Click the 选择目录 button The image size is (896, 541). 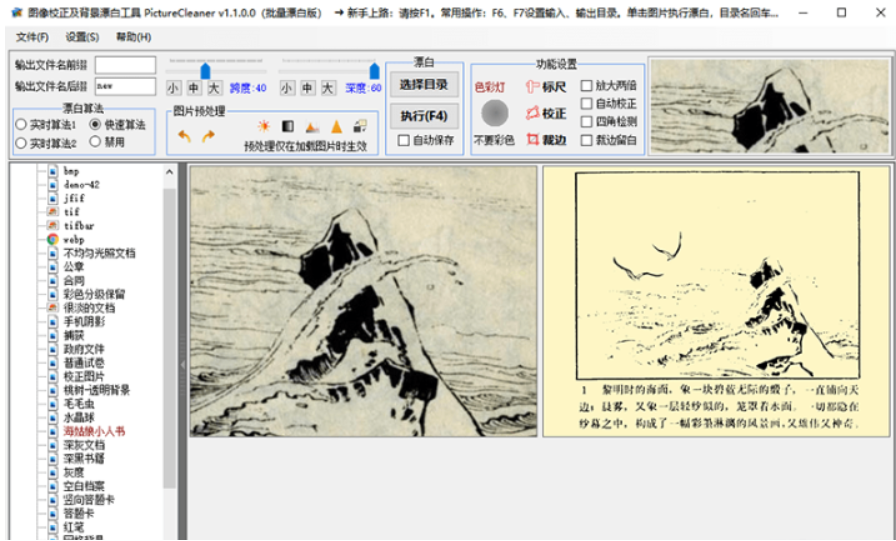(x=424, y=84)
